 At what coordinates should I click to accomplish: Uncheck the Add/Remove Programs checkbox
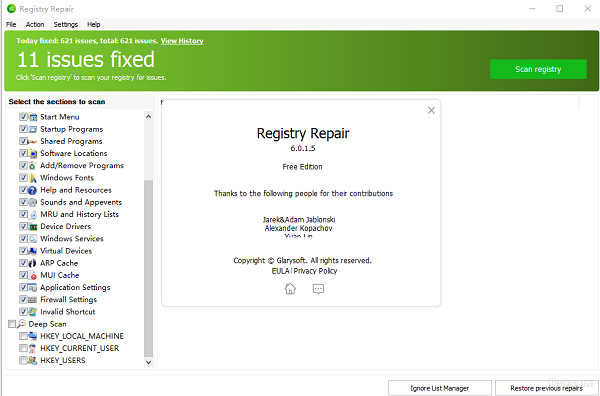23,165
